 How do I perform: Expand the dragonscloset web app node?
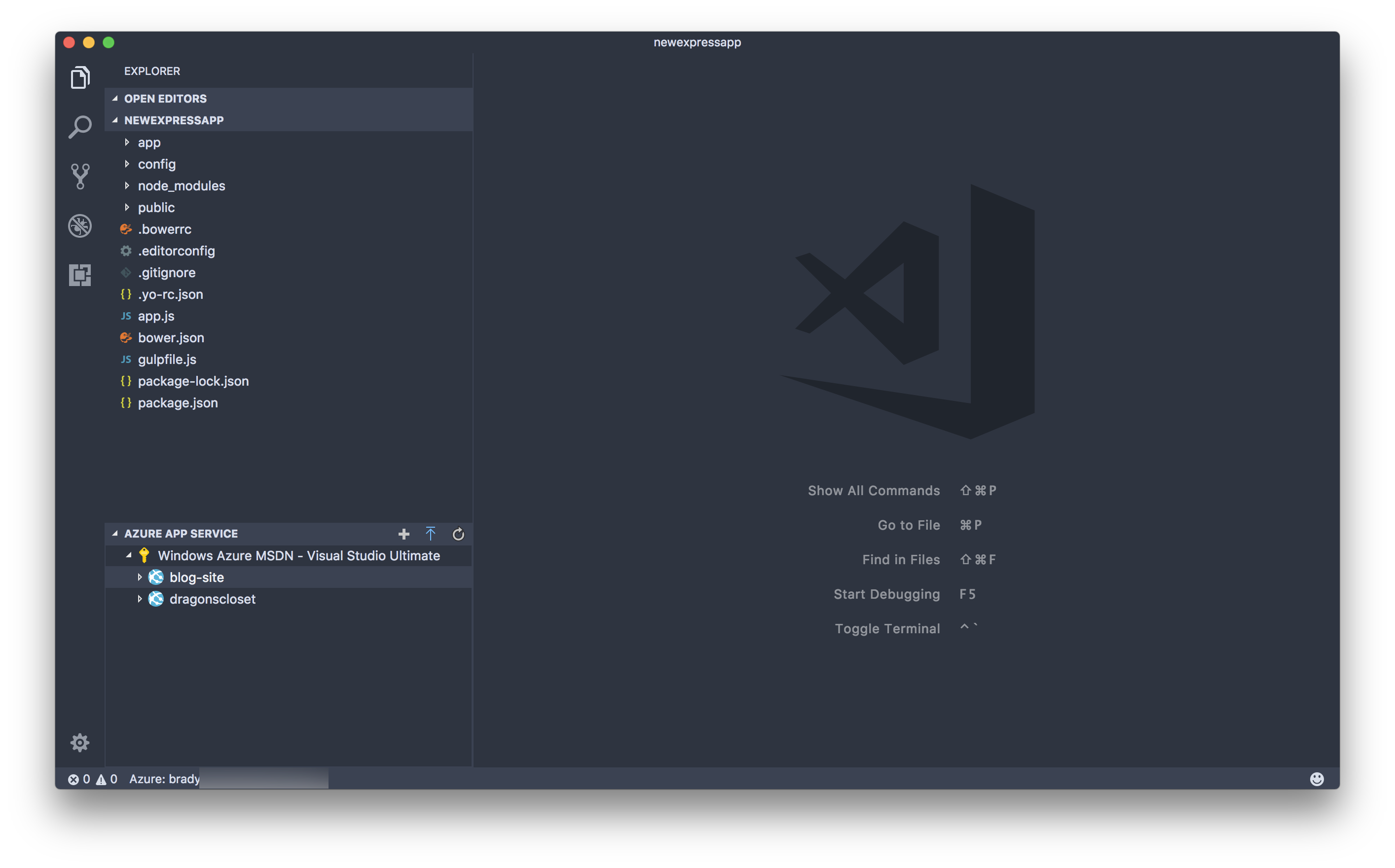tap(140, 599)
